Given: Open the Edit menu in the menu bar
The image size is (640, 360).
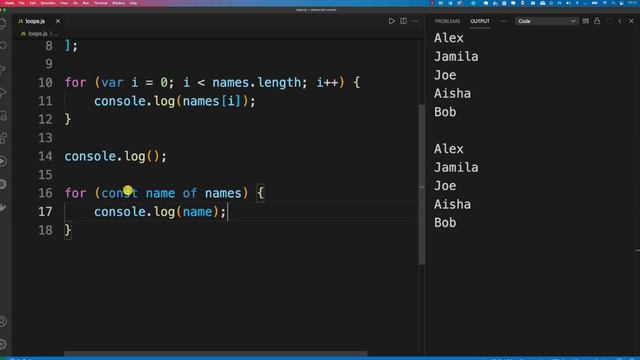Looking at the screenshot, I should point(33,3).
